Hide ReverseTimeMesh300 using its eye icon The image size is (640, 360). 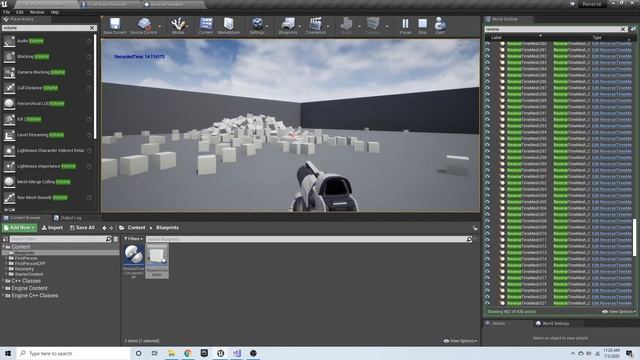(487, 170)
